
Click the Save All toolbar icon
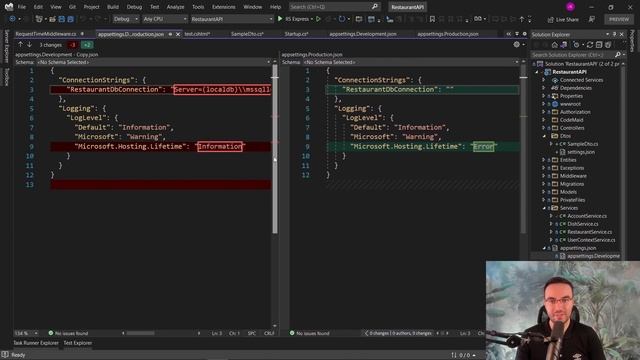[x=71, y=19]
